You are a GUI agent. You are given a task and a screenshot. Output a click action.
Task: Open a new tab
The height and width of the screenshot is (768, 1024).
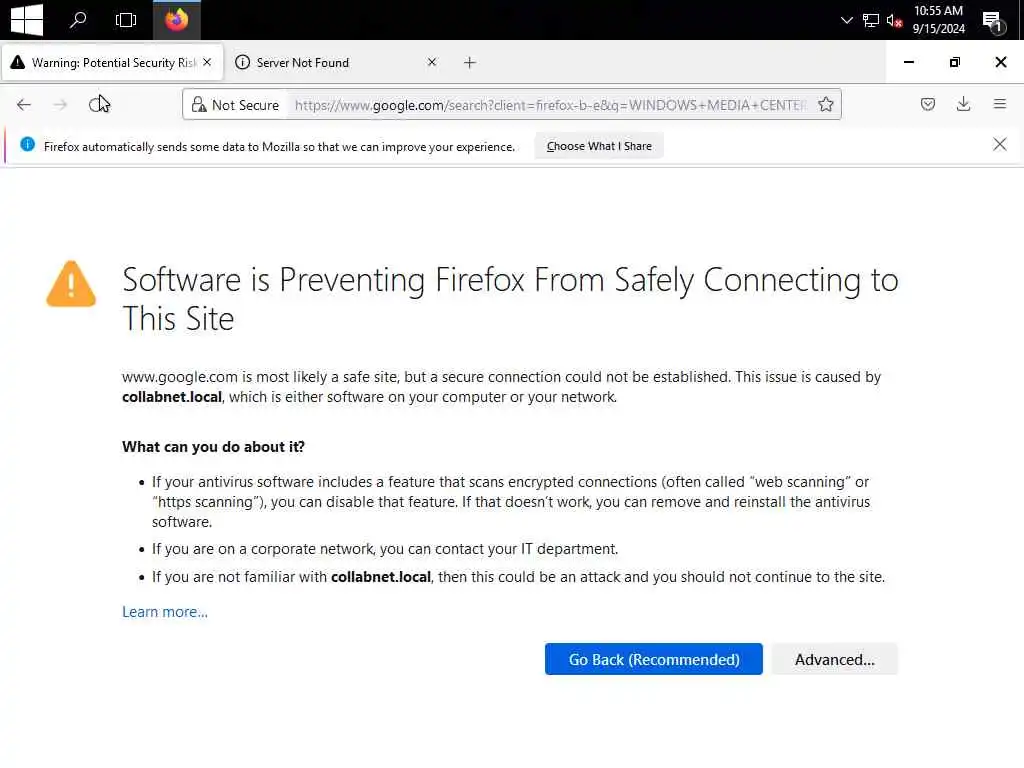[470, 62]
